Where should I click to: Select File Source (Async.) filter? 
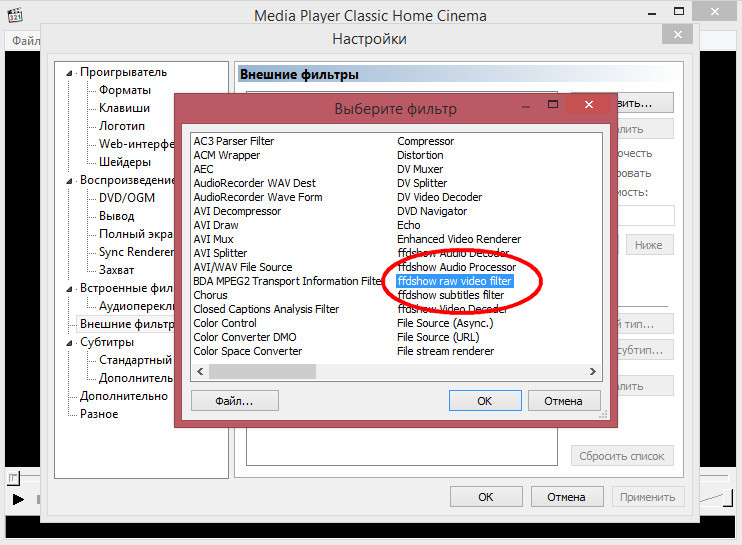tap(445, 323)
